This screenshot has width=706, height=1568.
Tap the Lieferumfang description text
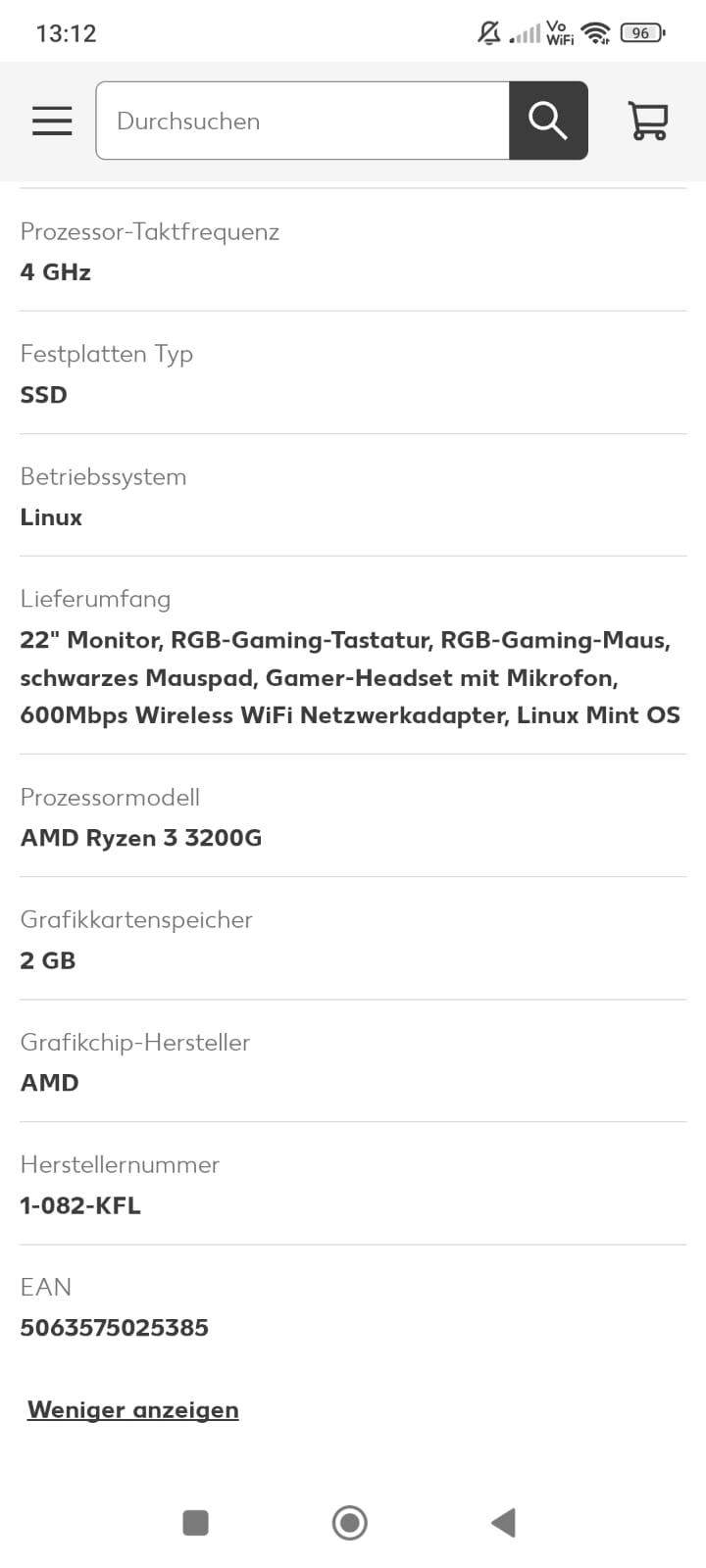pos(349,677)
